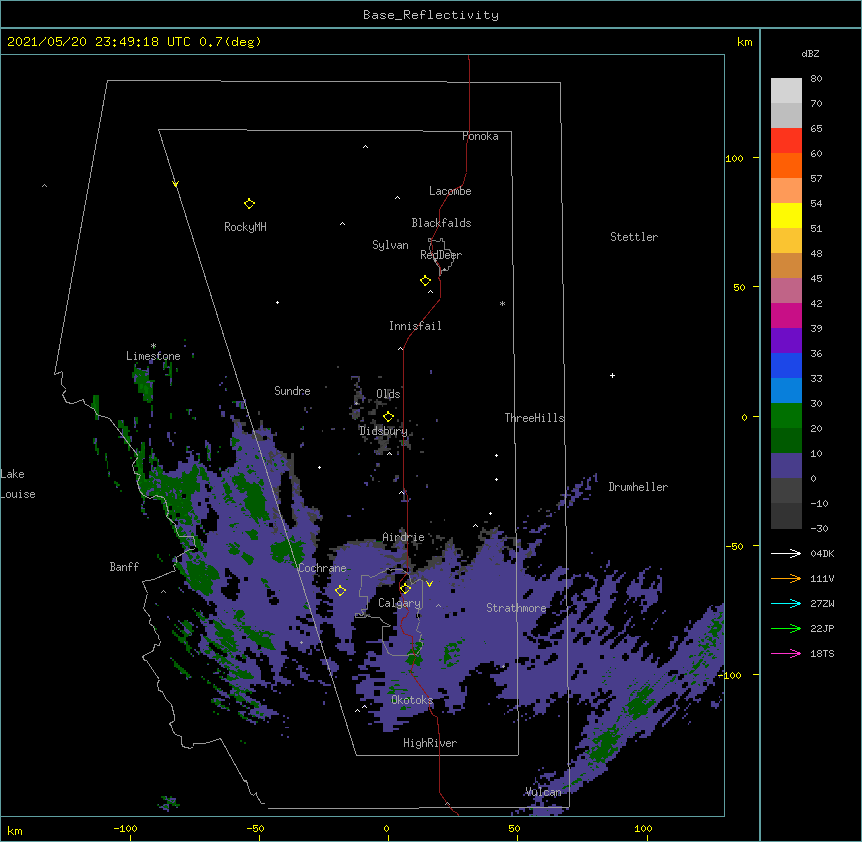
Task: Click the cyan 27ZW arrow in the legend
Action: click(786, 603)
